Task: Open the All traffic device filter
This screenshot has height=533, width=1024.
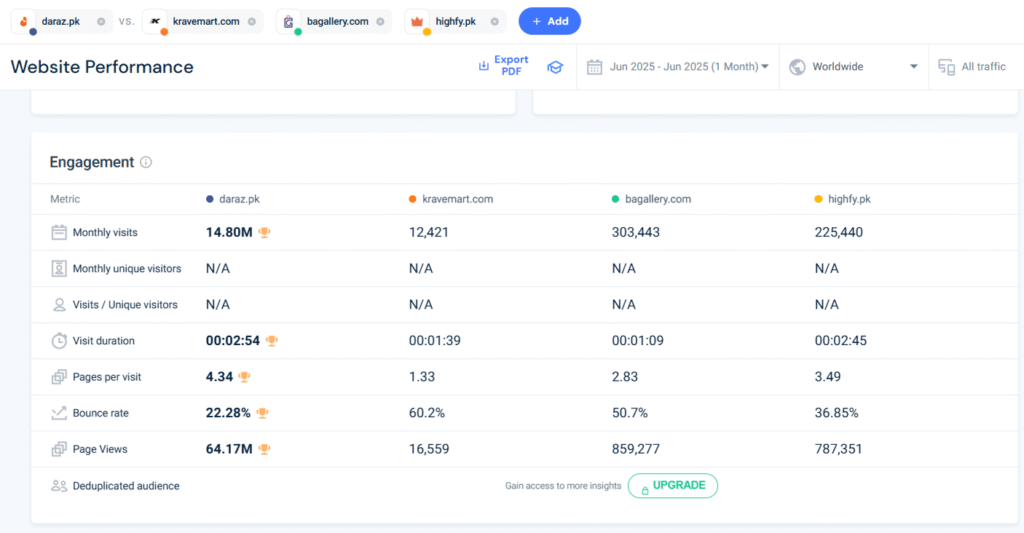Action: tap(972, 67)
